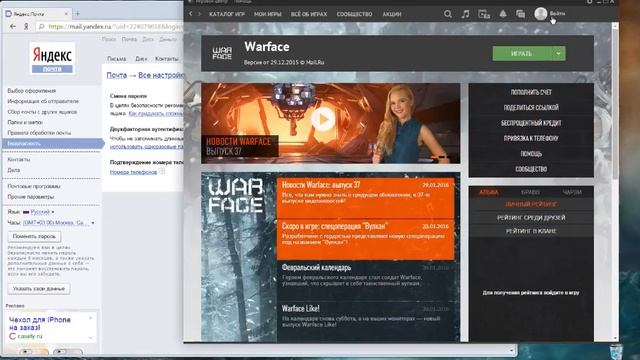The image size is (640, 360).
Task: Click Помощь in the side panel
Action: tap(531, 154)
